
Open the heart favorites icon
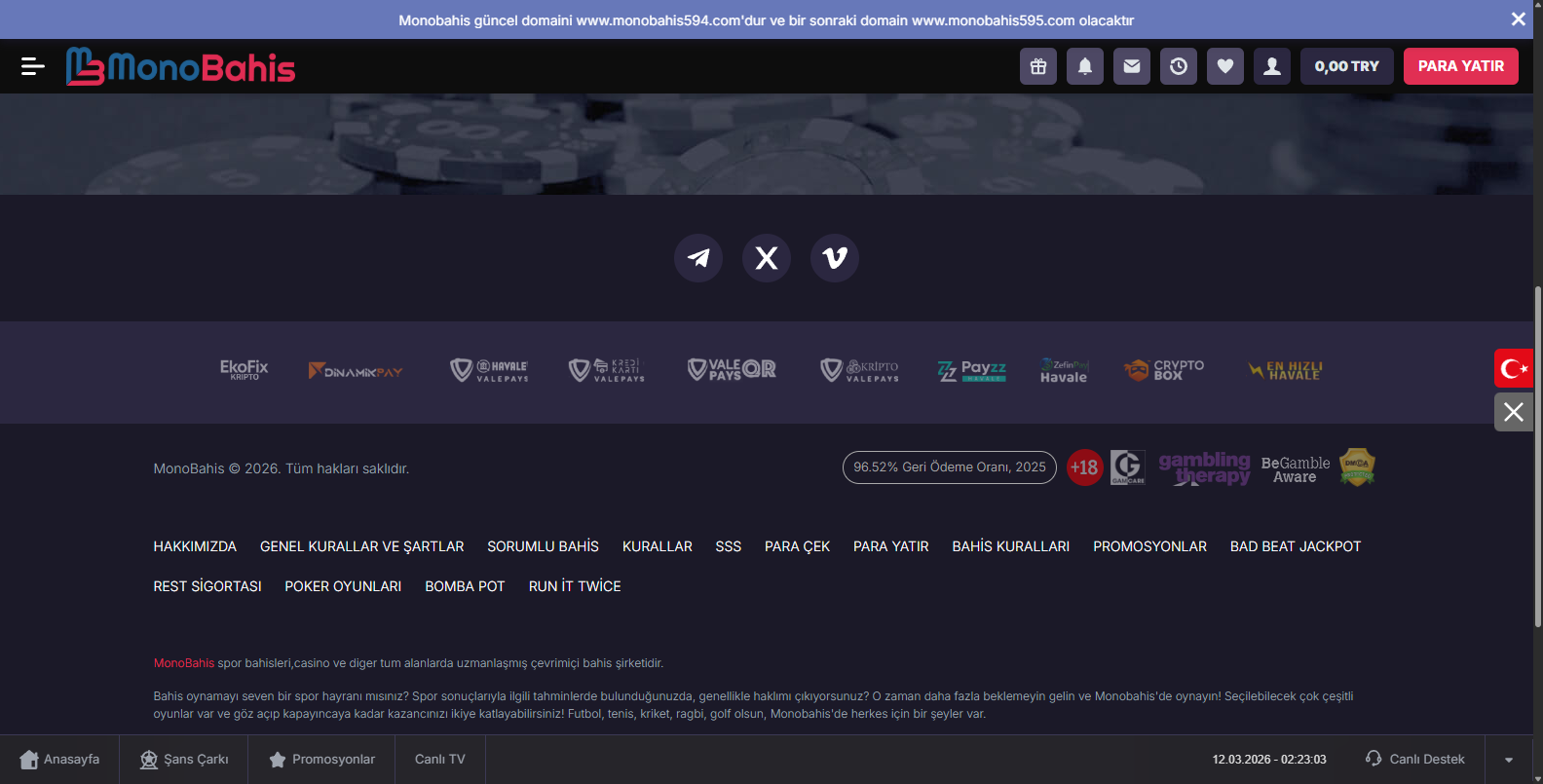(1225, 66)
